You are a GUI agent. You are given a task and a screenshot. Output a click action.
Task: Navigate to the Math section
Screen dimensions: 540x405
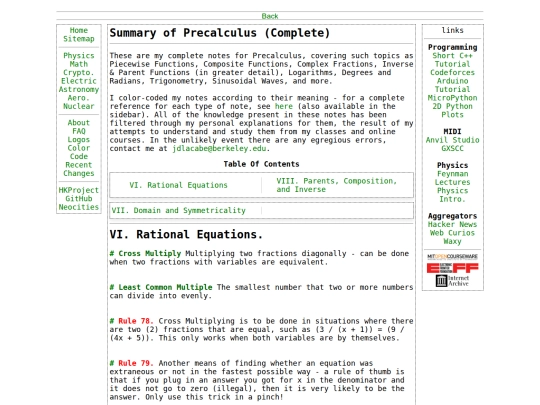[x=79, y=64]
